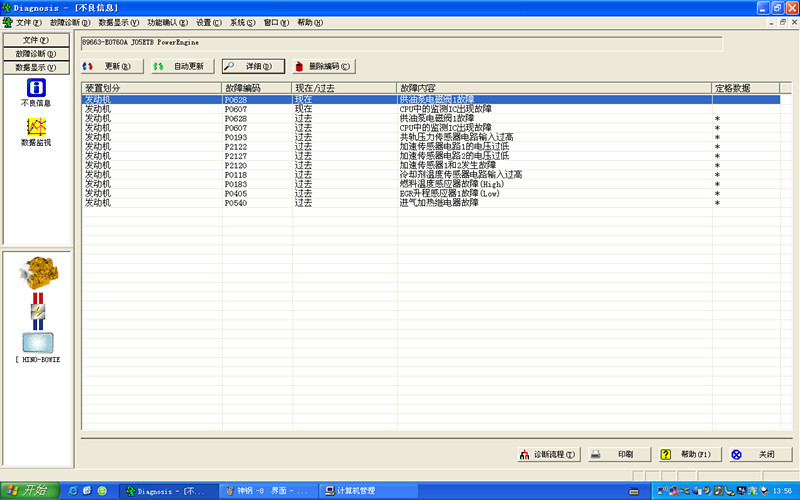Select fault code P0183
The height and width of the screenshot is (500, 800).
236,184
